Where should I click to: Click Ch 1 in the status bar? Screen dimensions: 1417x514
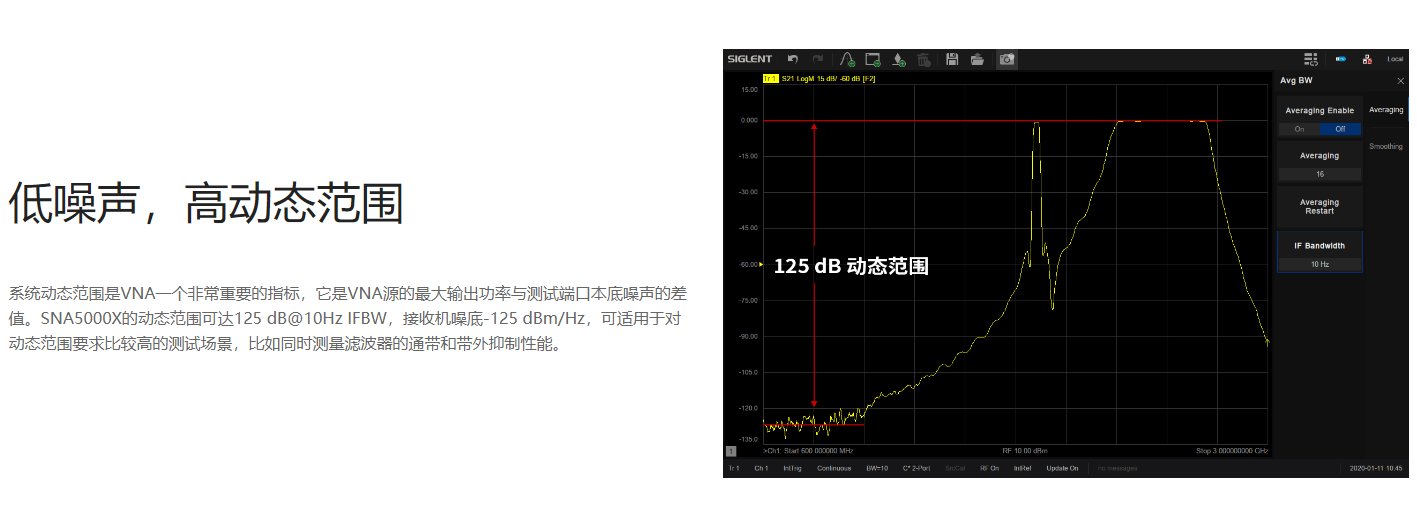point(761,468)
